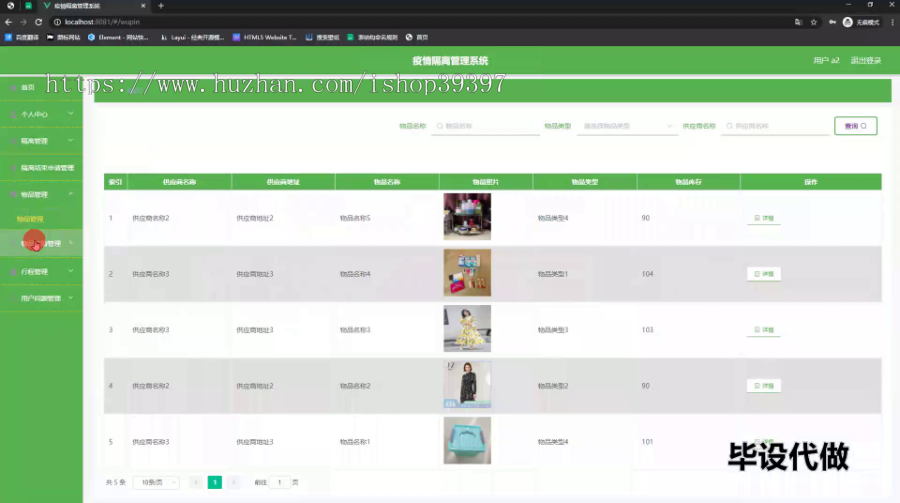Click the go-to page number field
This screenshot has height=503, width=900.
(280, 482)
